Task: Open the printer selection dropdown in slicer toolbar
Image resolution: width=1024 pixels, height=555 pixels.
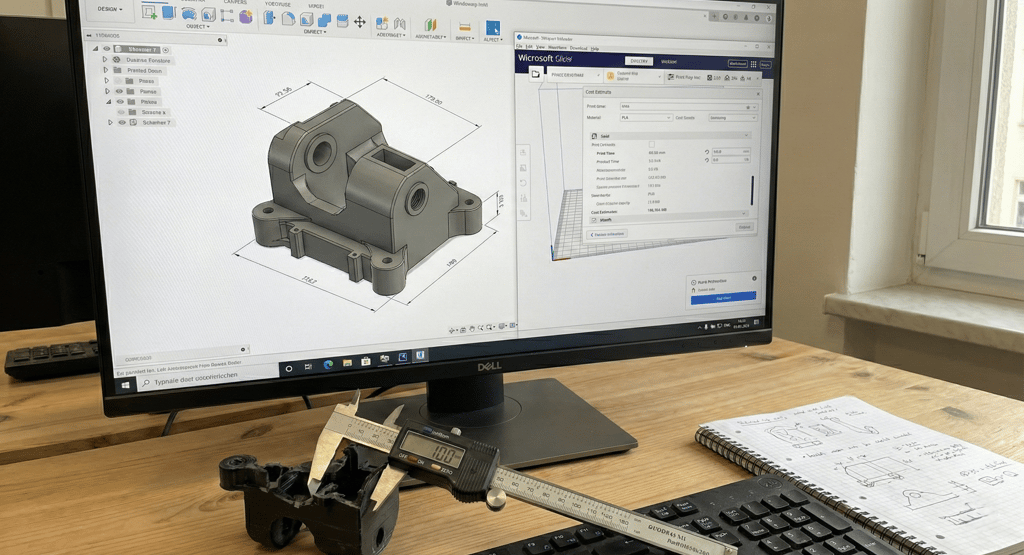Action: click(x=573, y=75)
